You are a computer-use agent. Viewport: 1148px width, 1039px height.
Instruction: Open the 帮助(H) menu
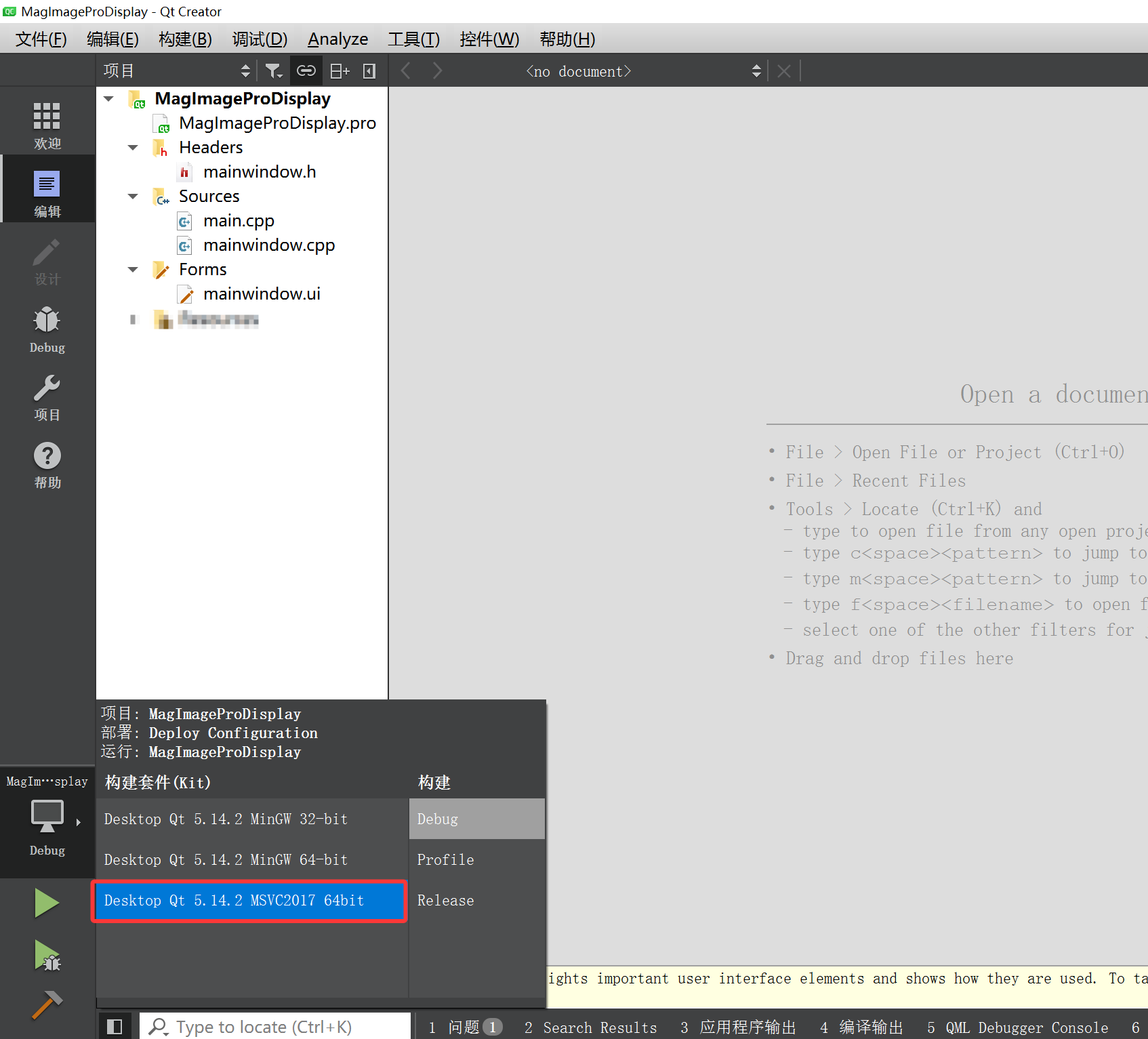click(567, 39)
